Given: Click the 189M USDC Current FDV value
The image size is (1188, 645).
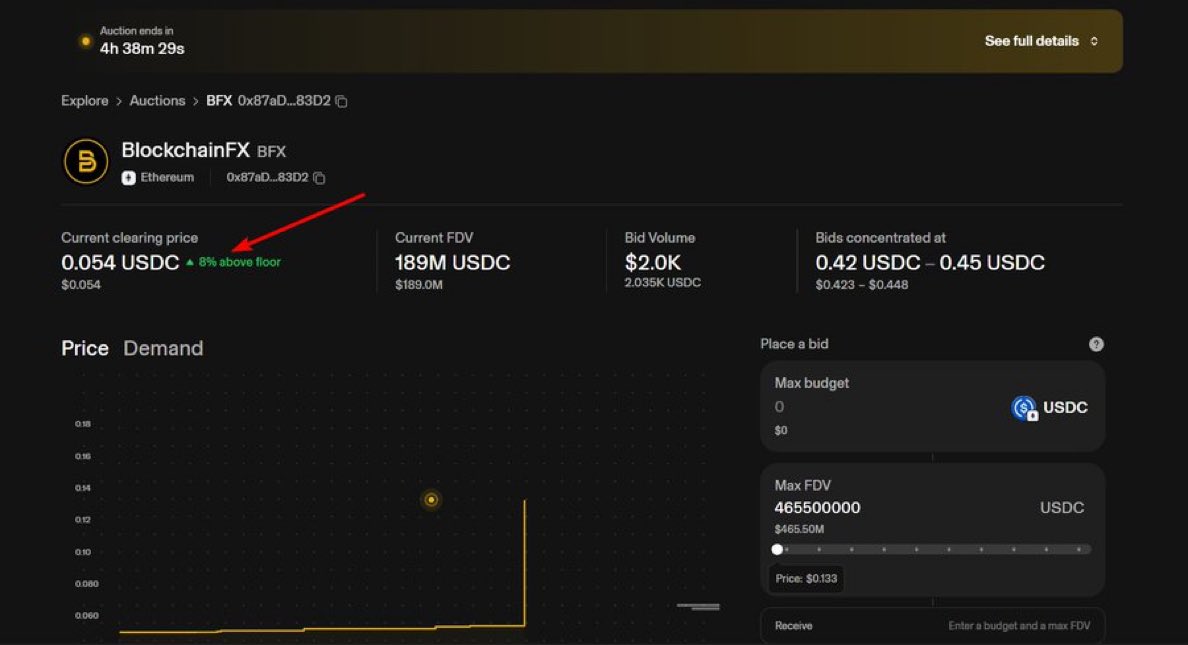Looking at the screenshot, I should tap(452, 263).
